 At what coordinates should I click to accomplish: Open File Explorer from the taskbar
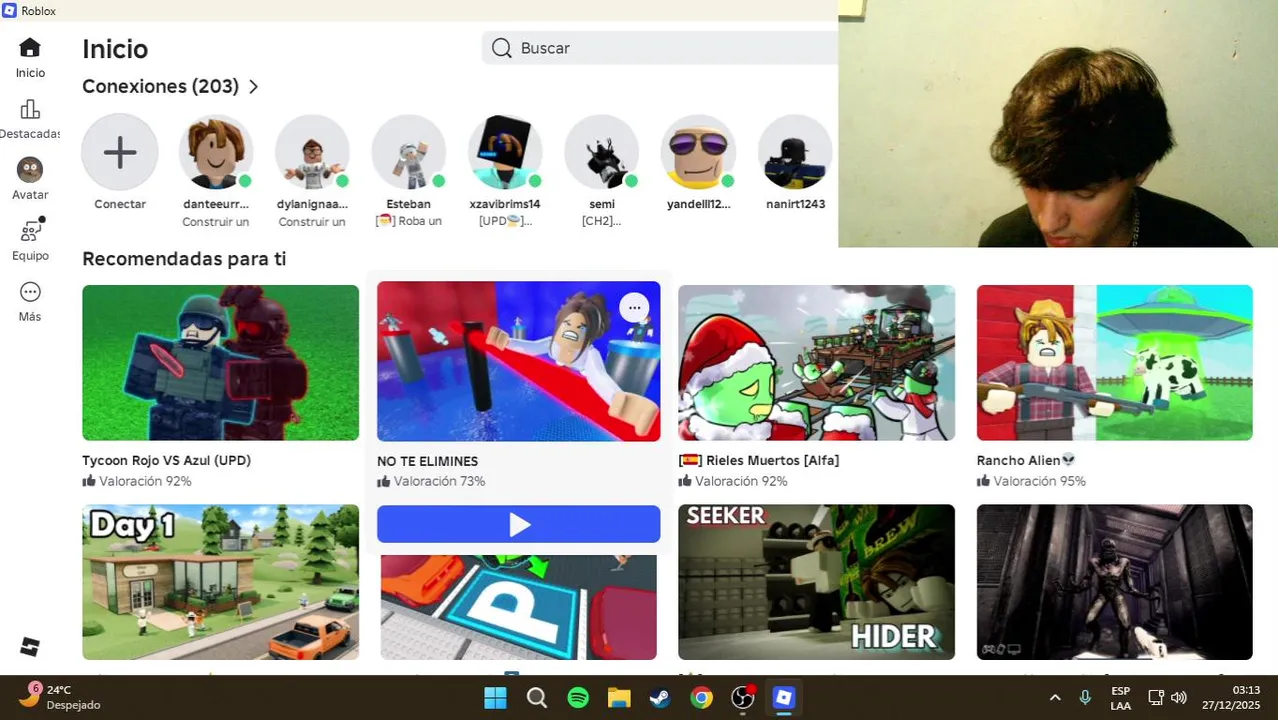619,697
